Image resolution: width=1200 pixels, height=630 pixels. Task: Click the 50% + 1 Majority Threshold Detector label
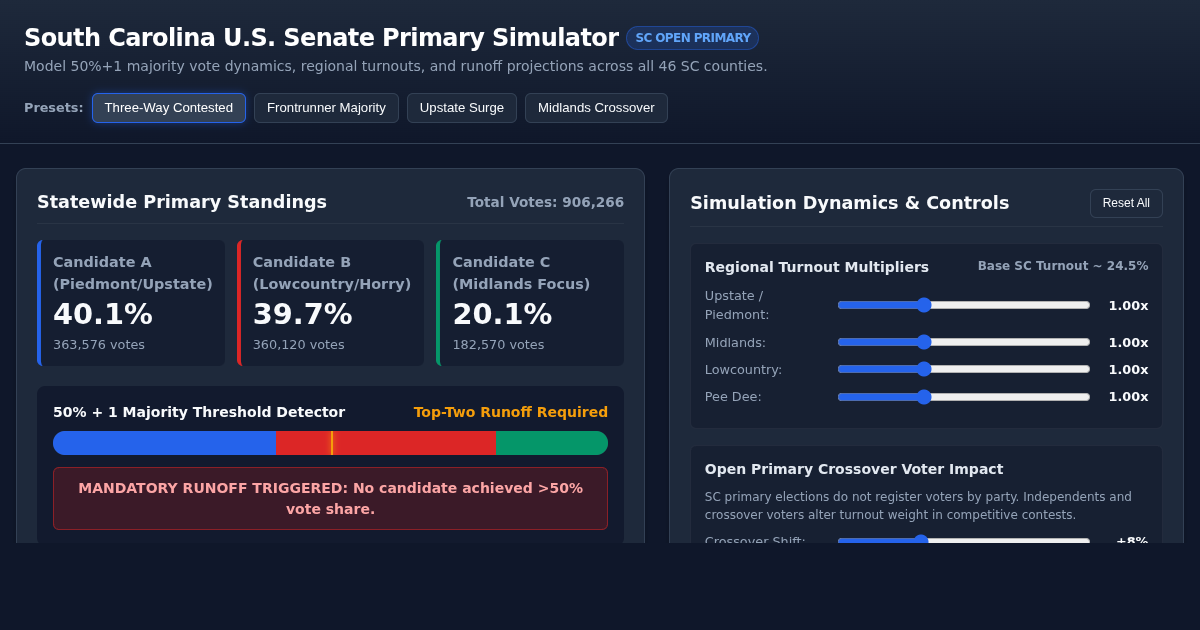point(199,412)
